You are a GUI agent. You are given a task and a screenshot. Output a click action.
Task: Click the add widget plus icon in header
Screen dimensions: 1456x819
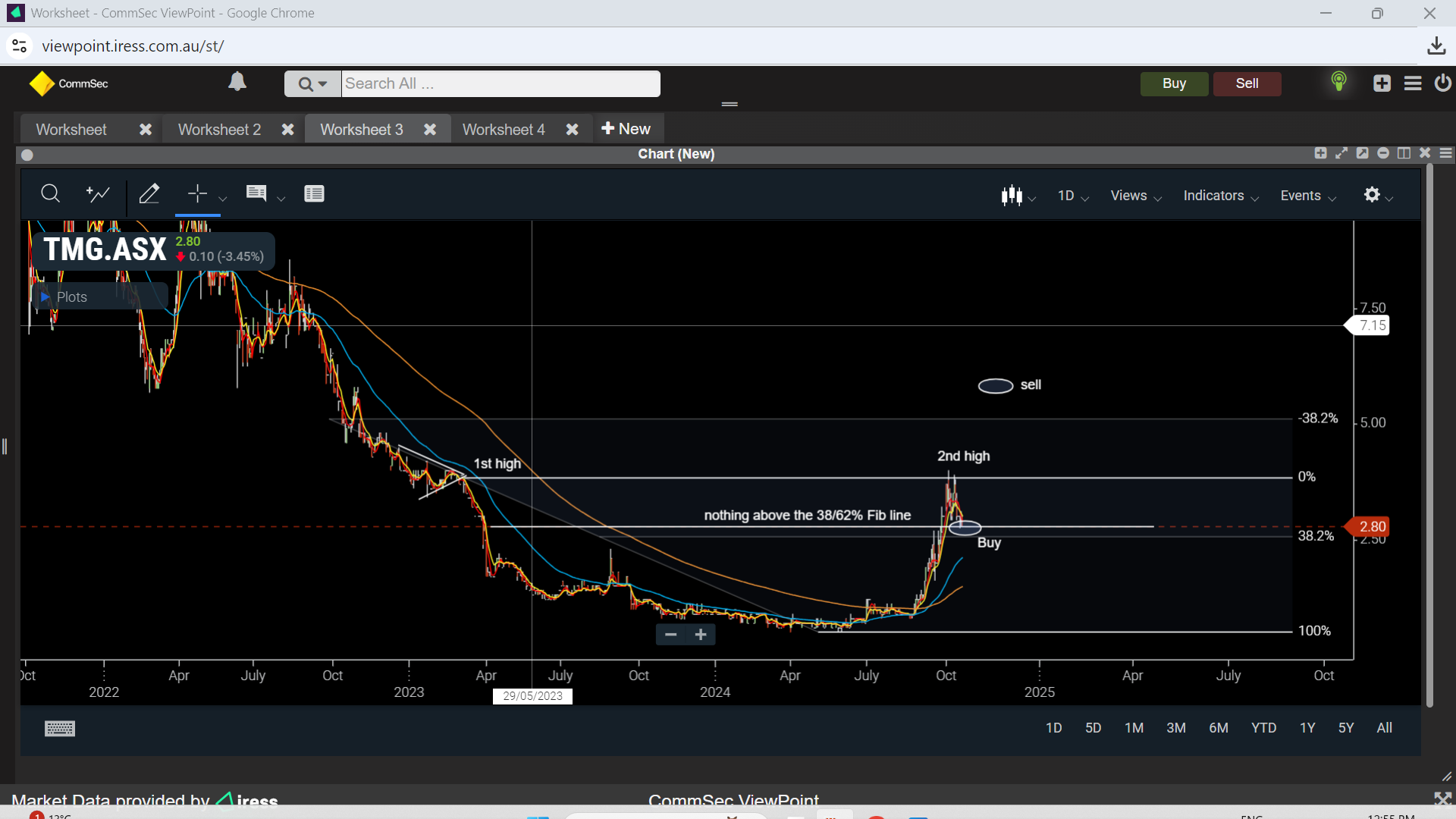click(x=1382, y=83)
